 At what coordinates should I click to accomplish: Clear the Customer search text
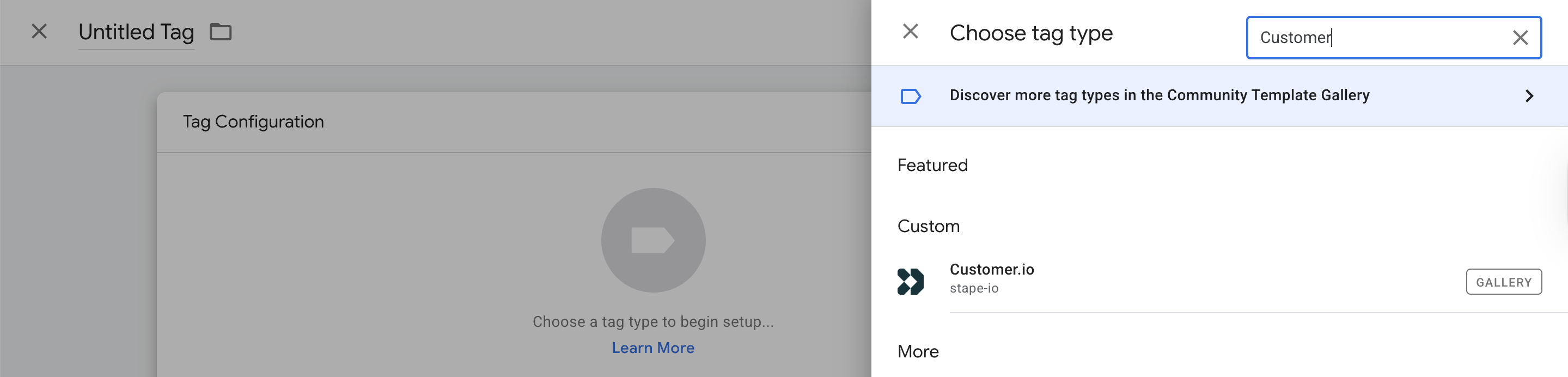click(1521, 38)
